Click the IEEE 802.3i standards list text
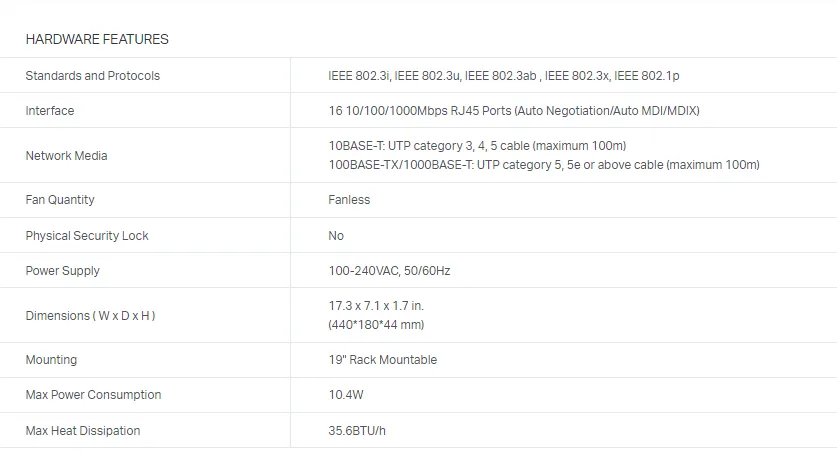 pos(504,76)
